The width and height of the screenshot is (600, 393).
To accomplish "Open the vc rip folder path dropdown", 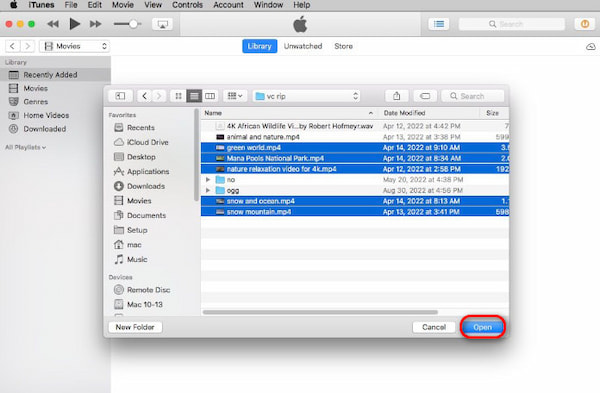I will (x=307, y=96).
